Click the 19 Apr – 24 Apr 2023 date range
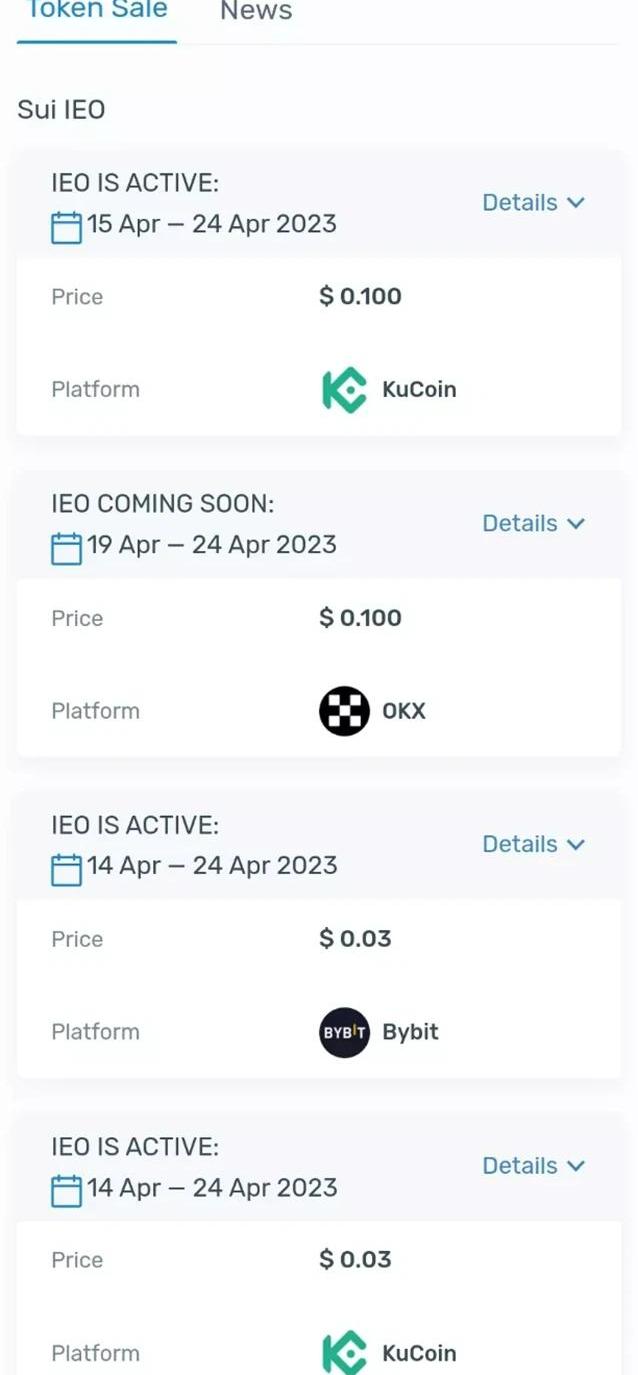This screenshot has width=638, height=1375. pyautogui.click(x=212, y=545)
